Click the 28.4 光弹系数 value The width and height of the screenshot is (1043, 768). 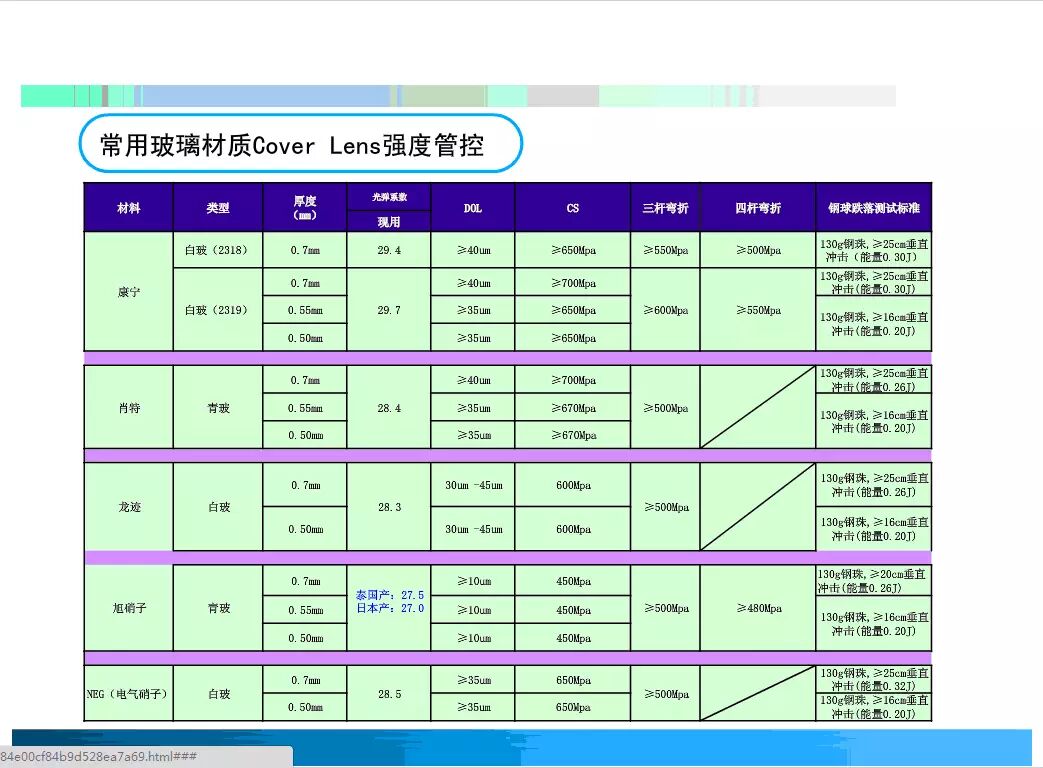click(x=389, y=408)
